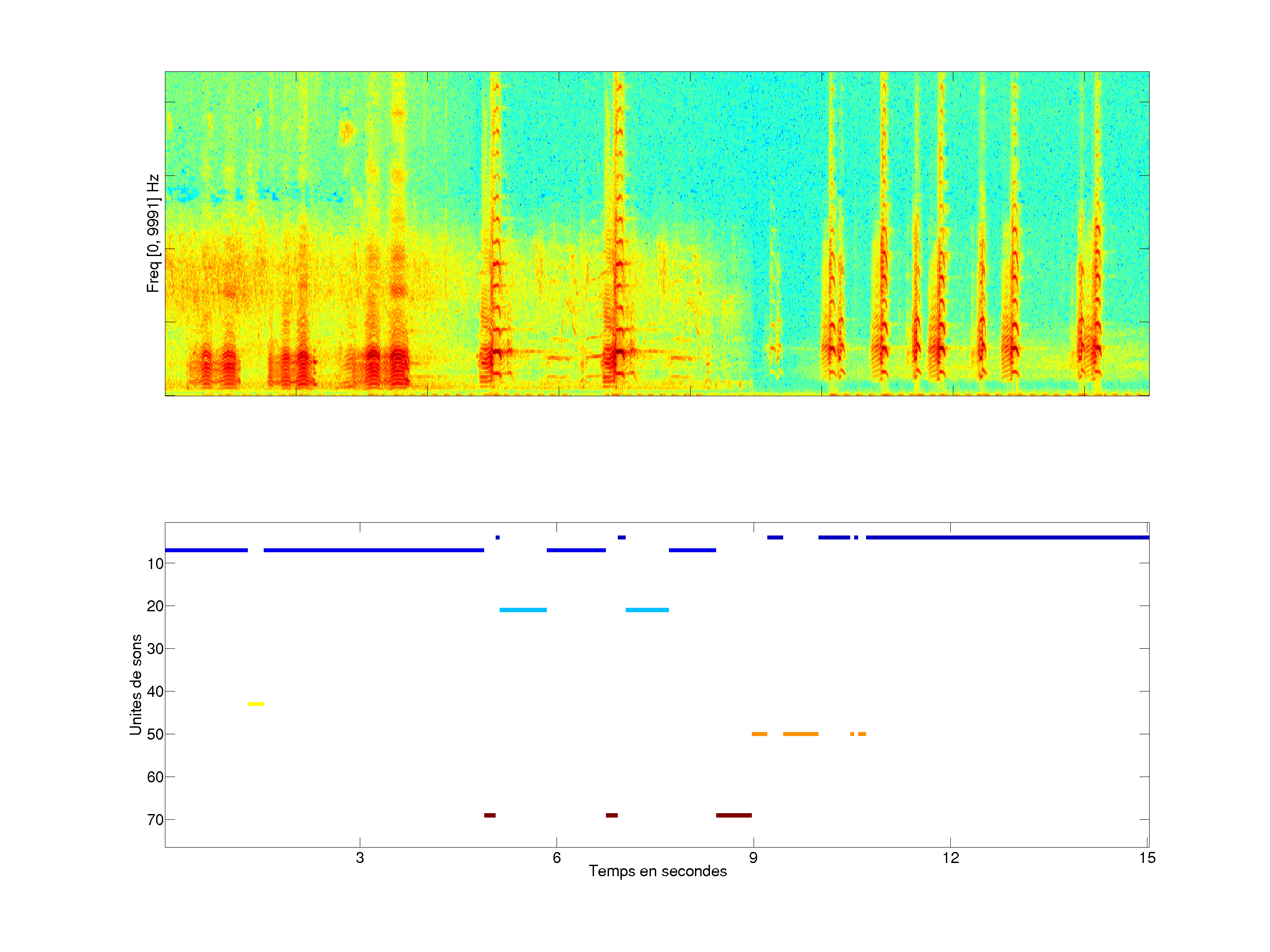The image size is (1270, 952).
Task: Click the second light-blue segment after 6 seconds
Action: [x=647, y=610]
